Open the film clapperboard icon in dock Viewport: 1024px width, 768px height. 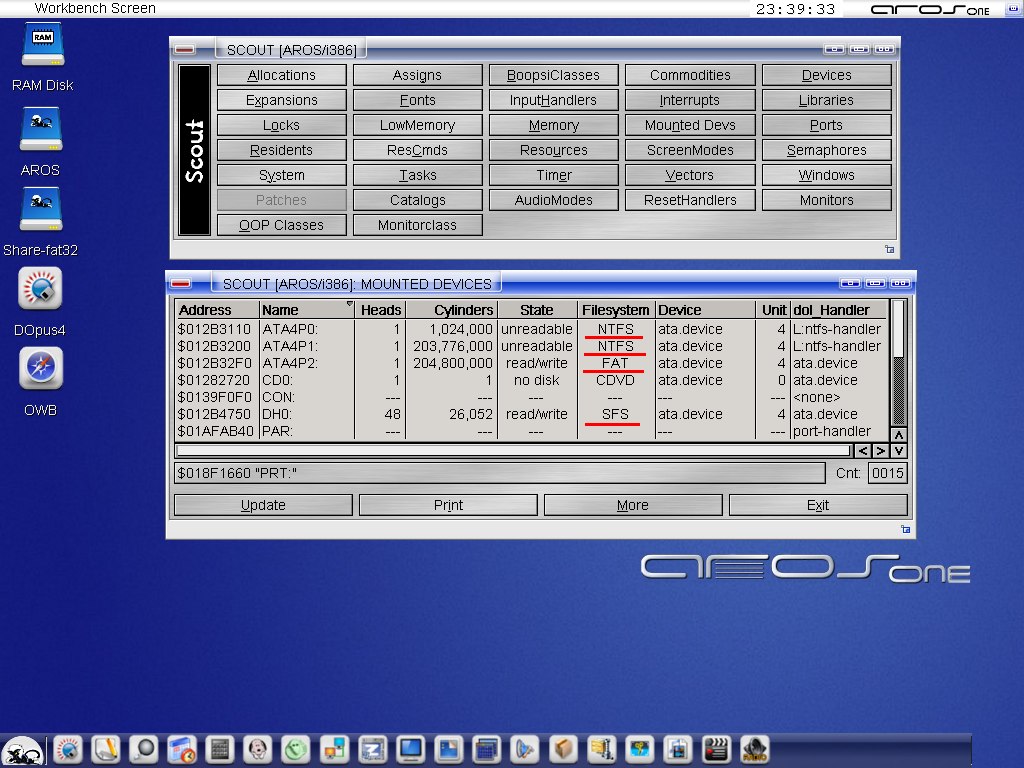tap(715, 748)
